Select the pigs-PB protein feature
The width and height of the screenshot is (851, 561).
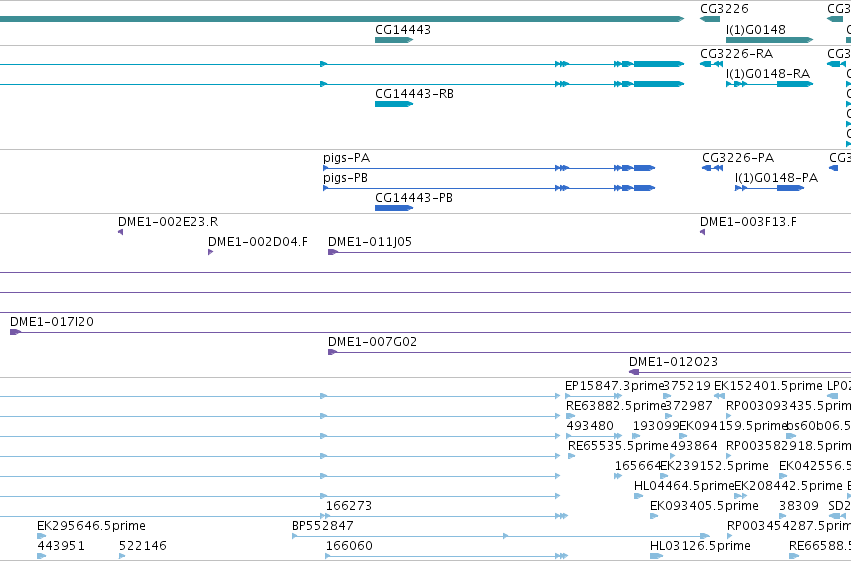(x=489, y=188)
